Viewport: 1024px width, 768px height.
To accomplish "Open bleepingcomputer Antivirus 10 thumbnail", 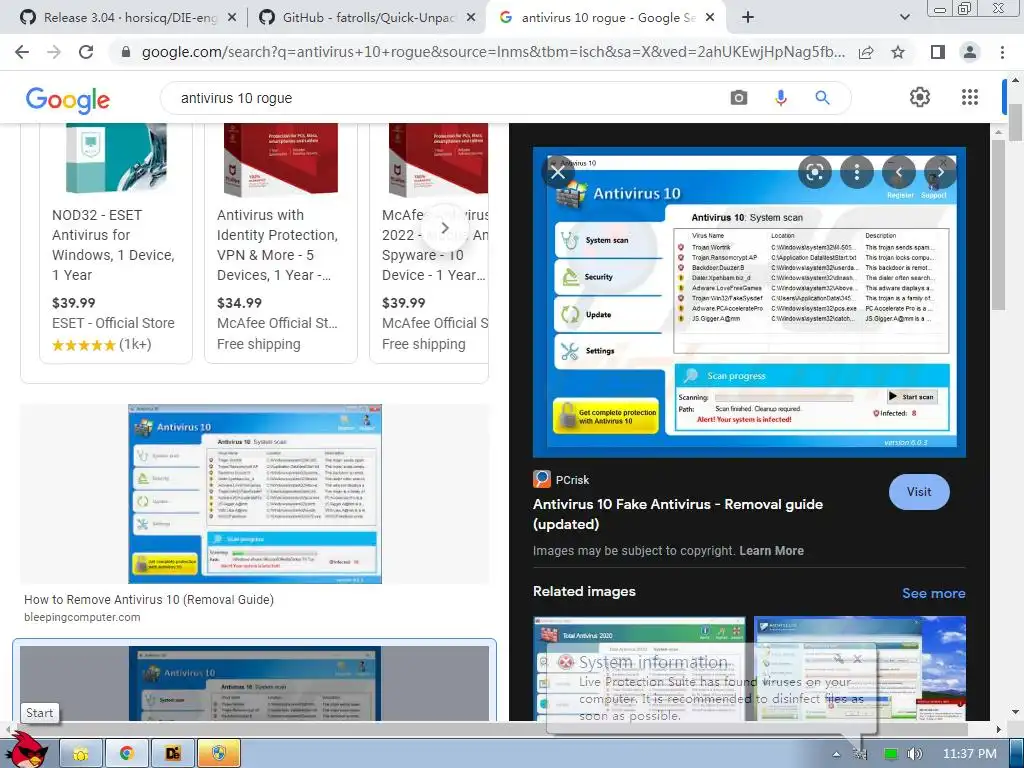I will pos(255,494).
